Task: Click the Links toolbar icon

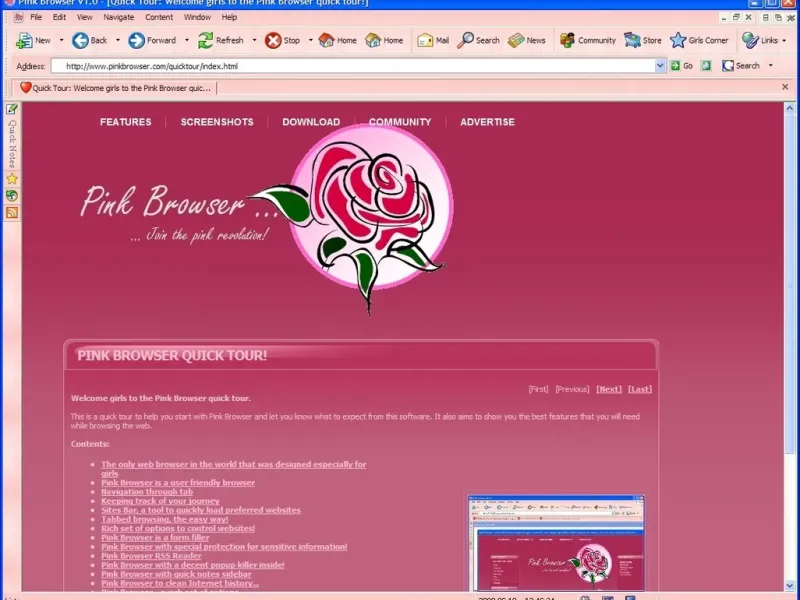Action: click(x=750, y=40)
